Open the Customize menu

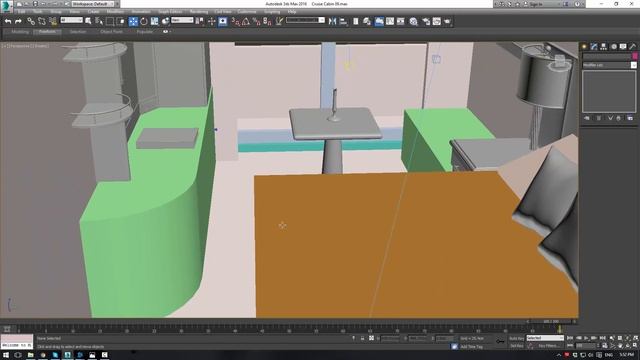pyautogui.click(x=247, y=12)
